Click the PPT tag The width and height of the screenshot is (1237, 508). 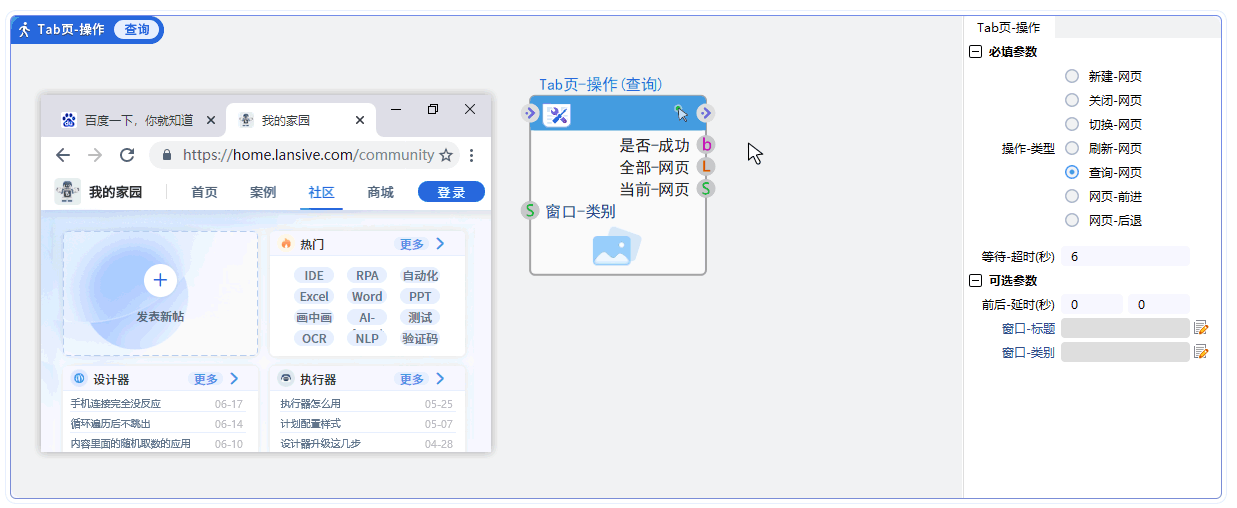[420, 296]
